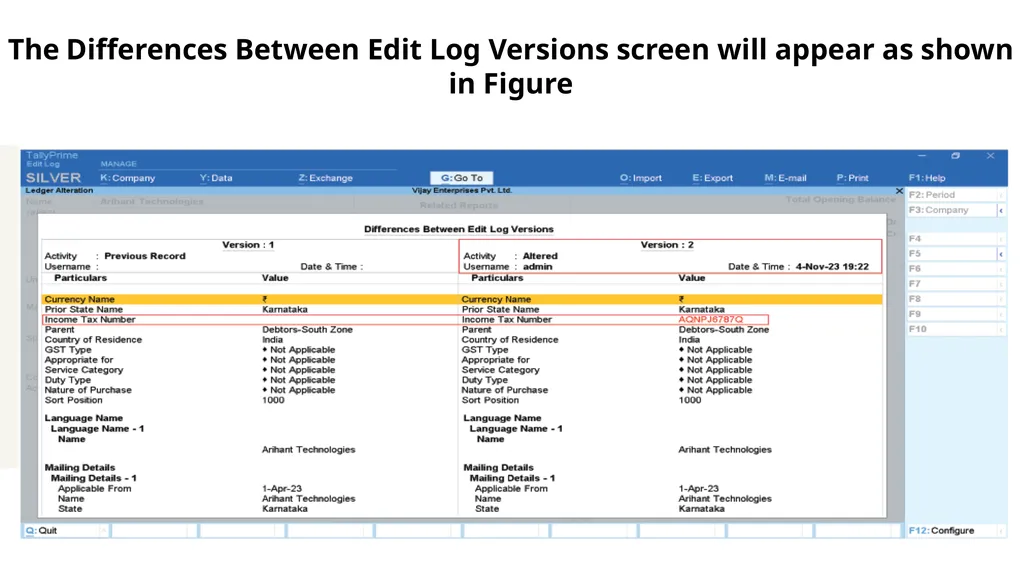Open the M: E-mail menu
Image resolution: width=1024 pixels, height=576 pixels.
tap(785, 178)
